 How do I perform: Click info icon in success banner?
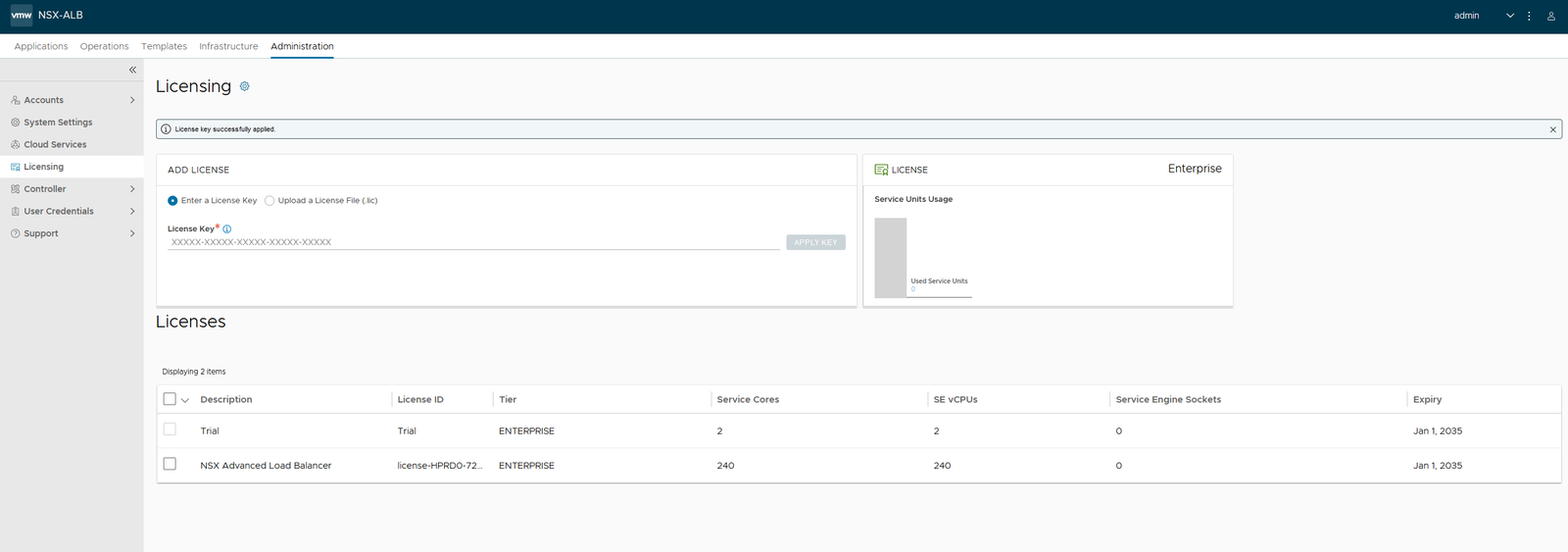click(166, 129)
